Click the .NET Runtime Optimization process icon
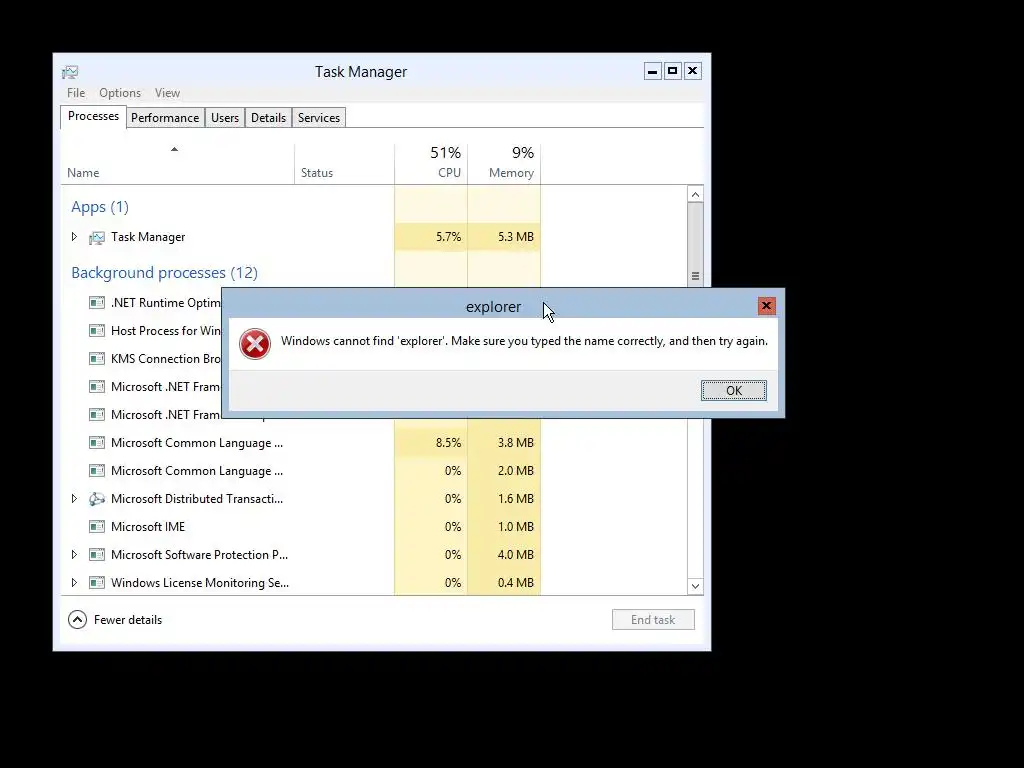Image resolution: width=1024 pixels, height=768 pixels. 97,303
